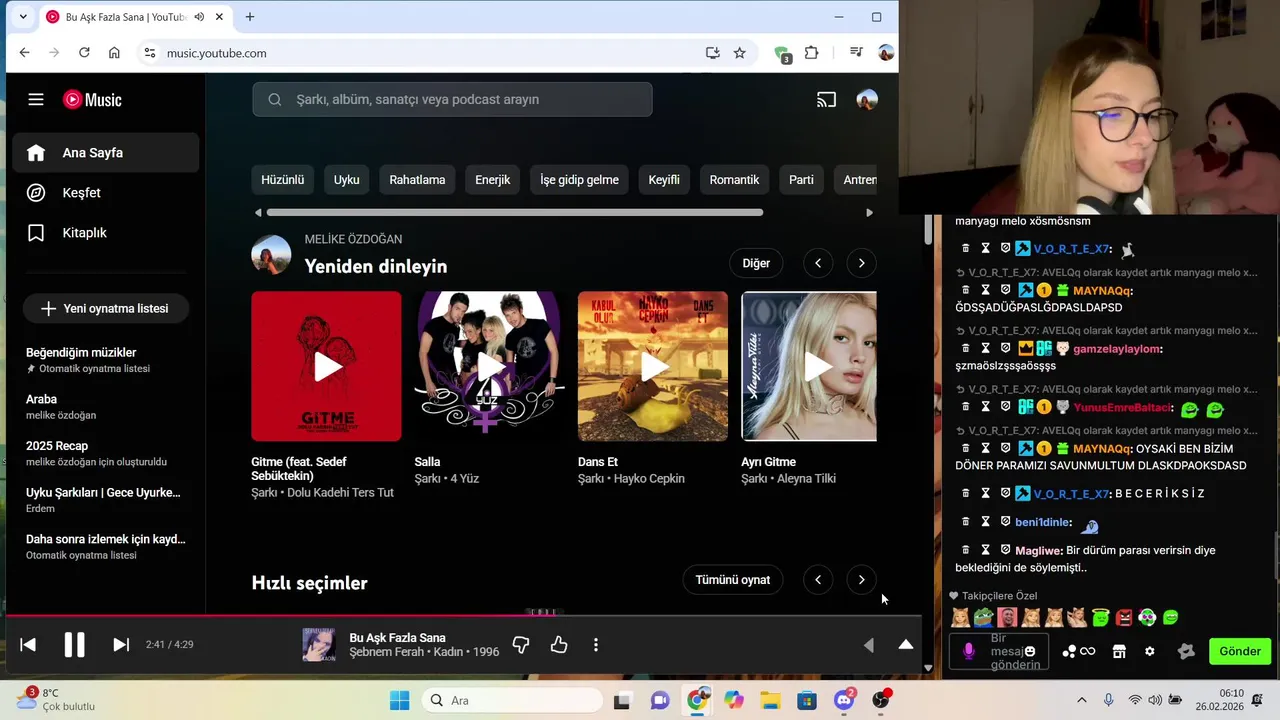Click left arrow of chip scrollbar

point(258,212)
